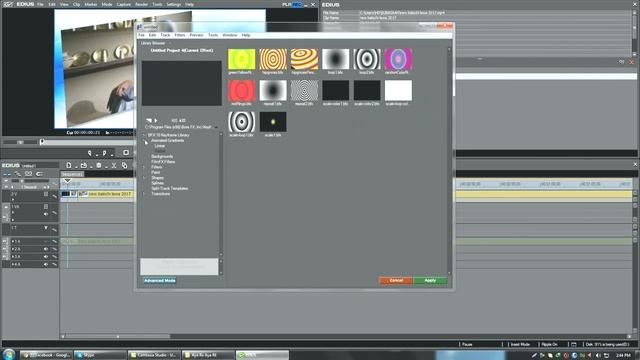The height and width of the screenshot is (360, 640).
Task: Click the Advanced Mode button
Action: pyautogui.click(x=160, y=280)
